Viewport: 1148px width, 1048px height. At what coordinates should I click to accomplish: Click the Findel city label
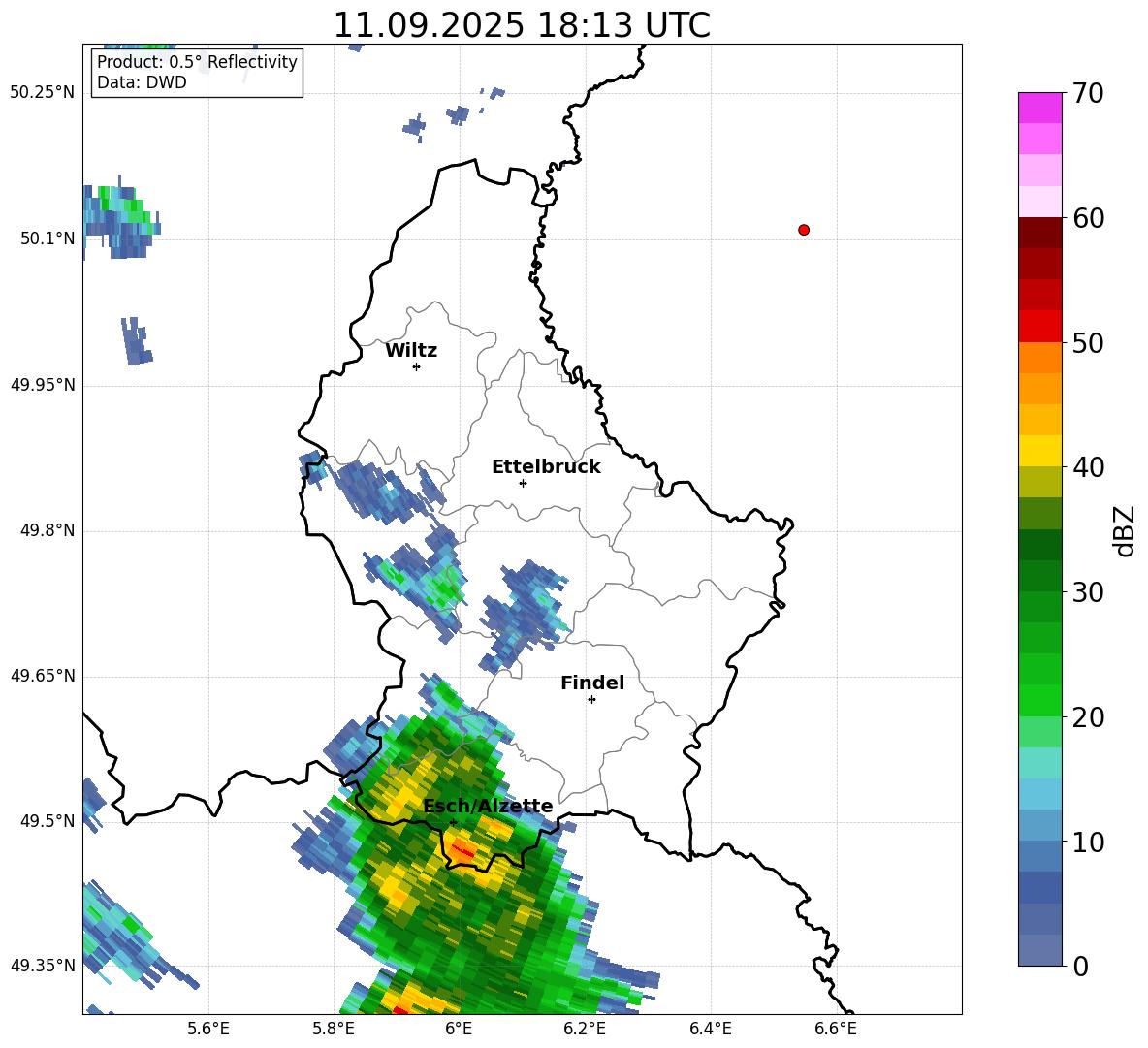tap(592, 683)
